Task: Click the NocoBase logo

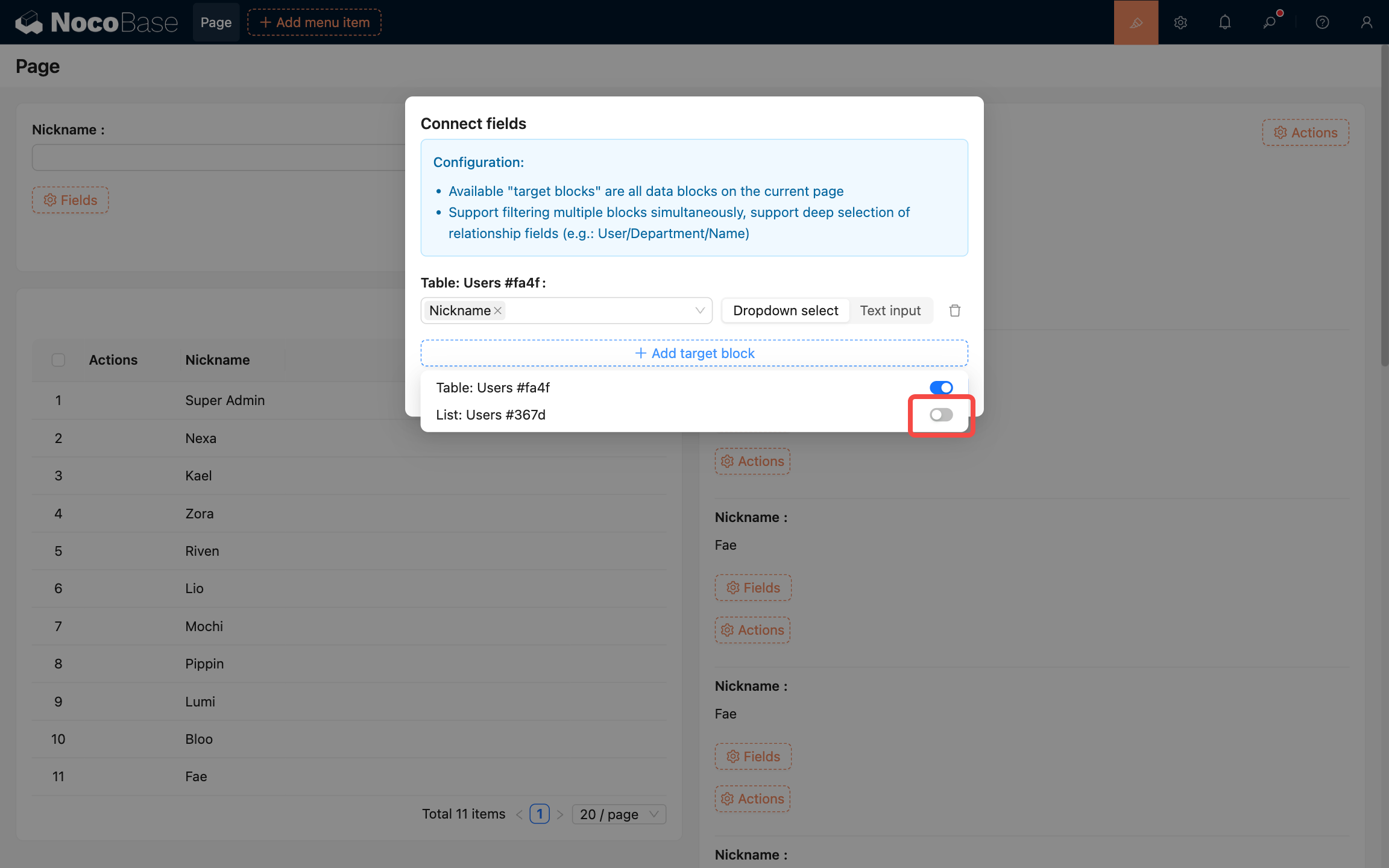Action: click(x=96, y=22)
